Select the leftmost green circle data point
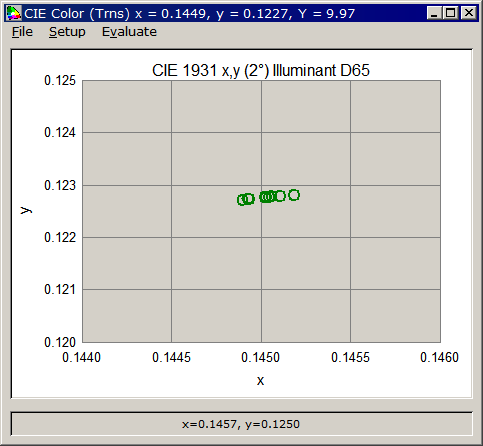 click(x=242, y=200)
